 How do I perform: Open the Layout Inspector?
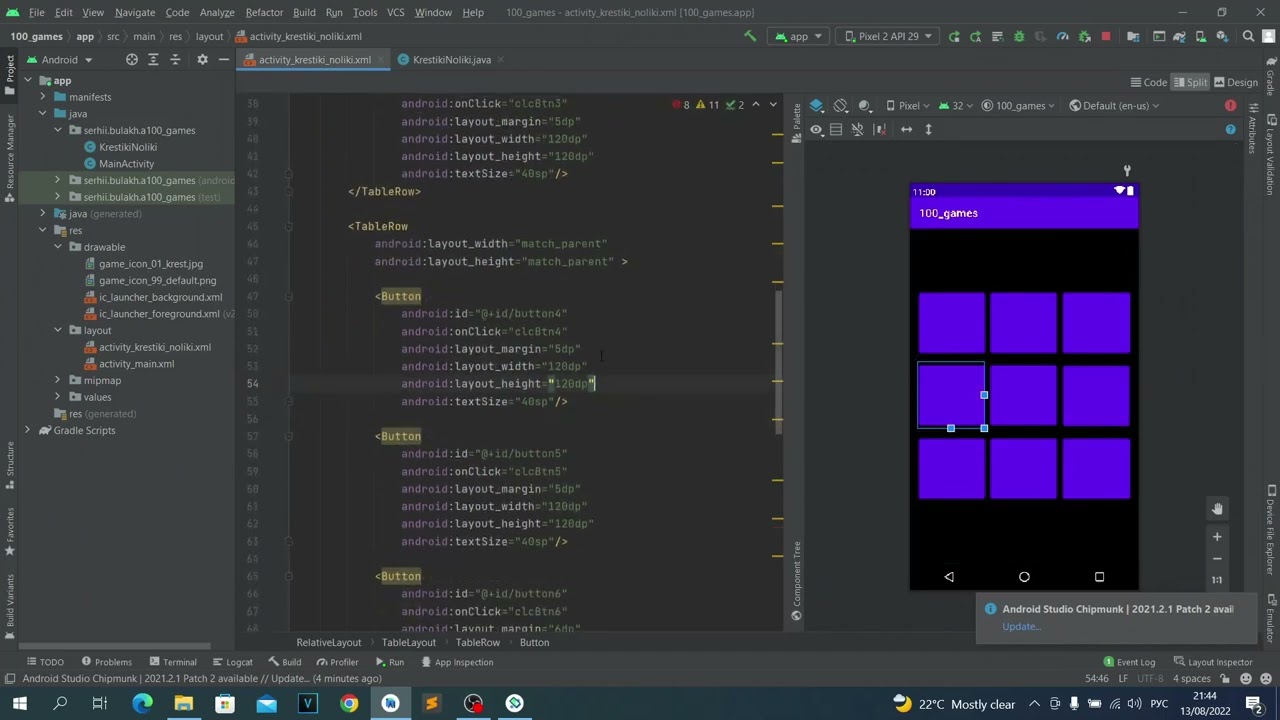(1213, 662)
